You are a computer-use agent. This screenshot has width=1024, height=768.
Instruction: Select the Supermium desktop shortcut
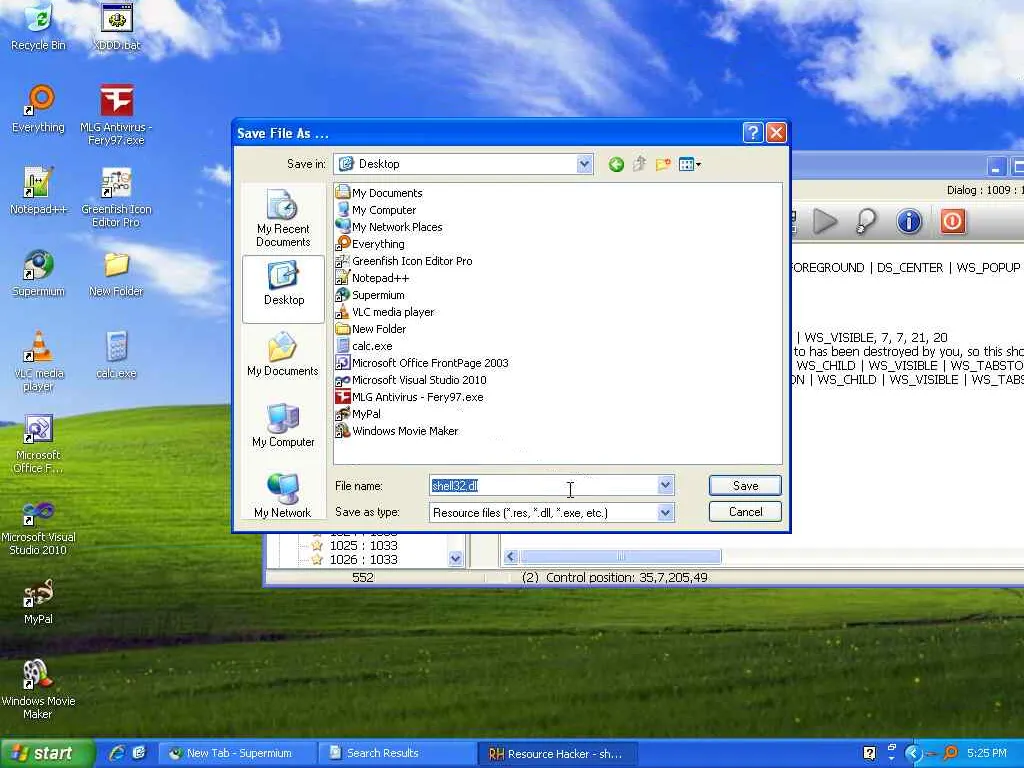point(38,273)
